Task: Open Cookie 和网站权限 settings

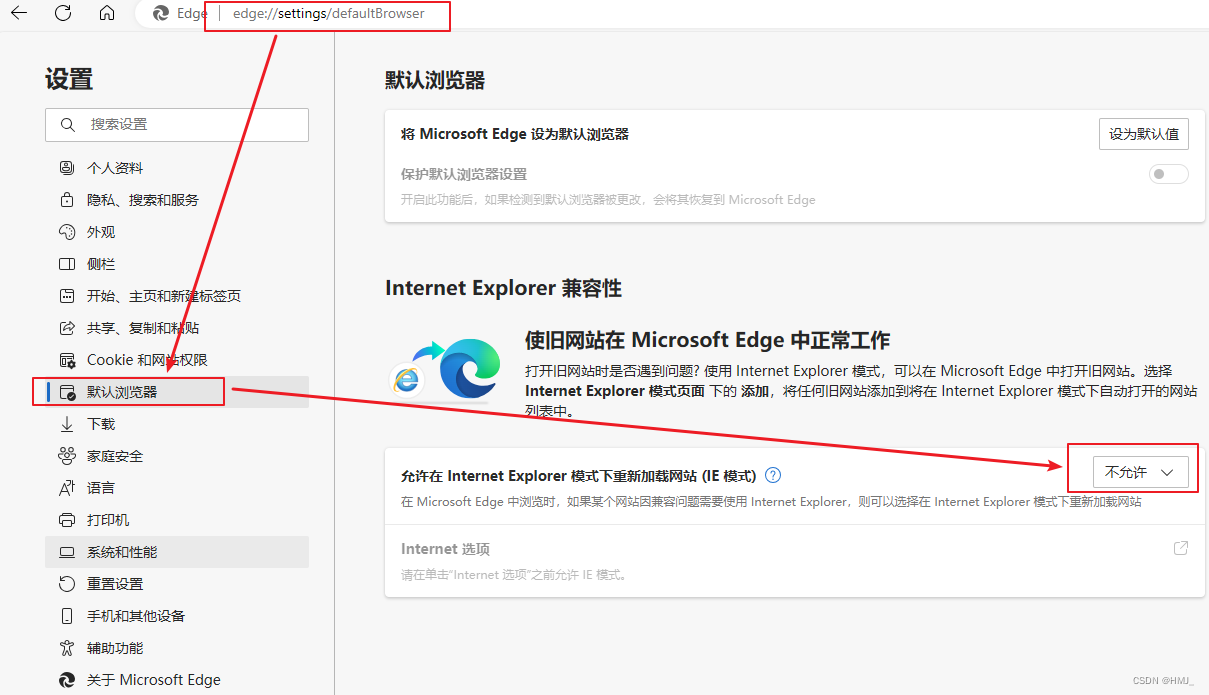Action: click(177, 360)
